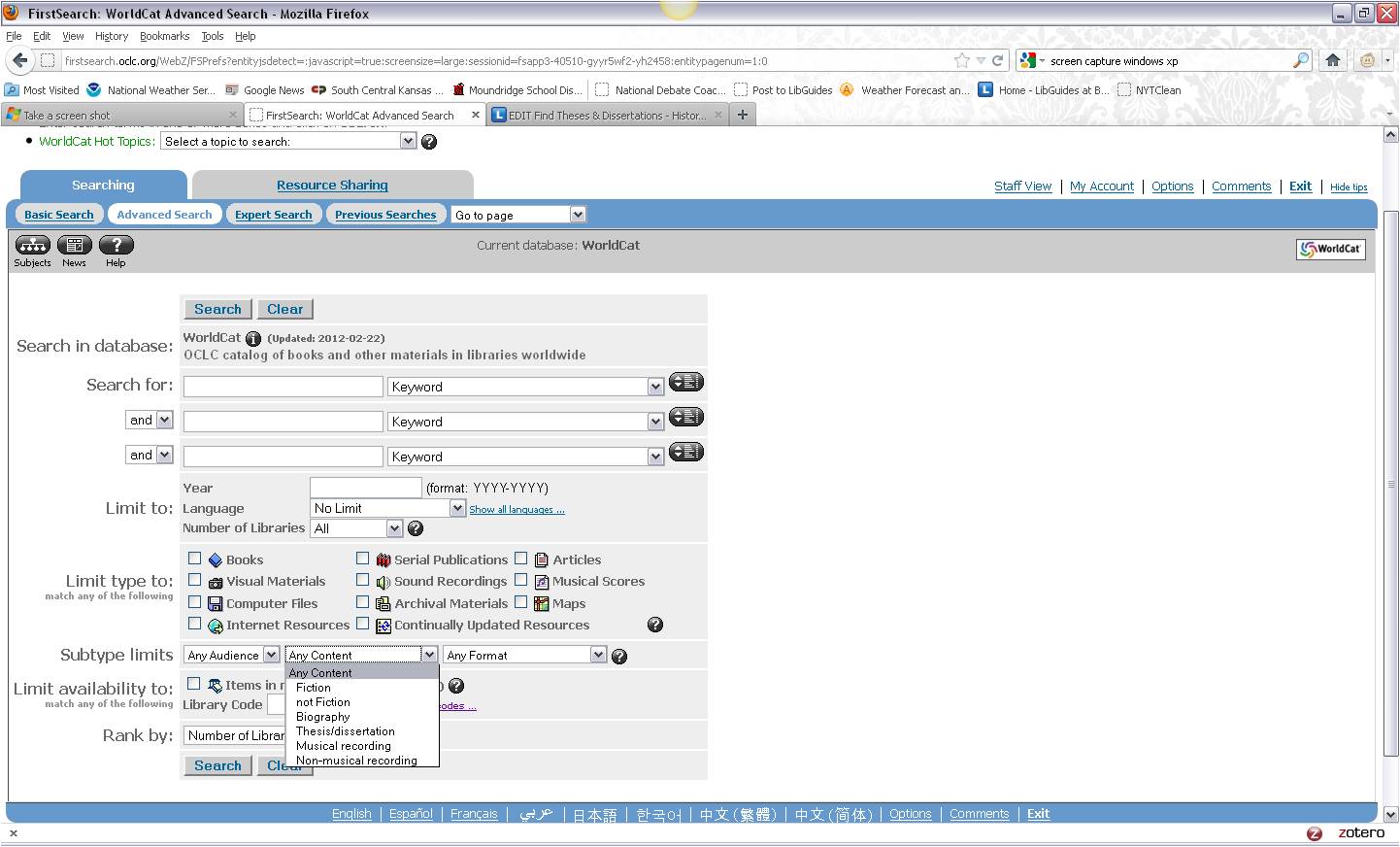Open the first Keyword index dropdown

pyautogui.click(x=525, y=387)
